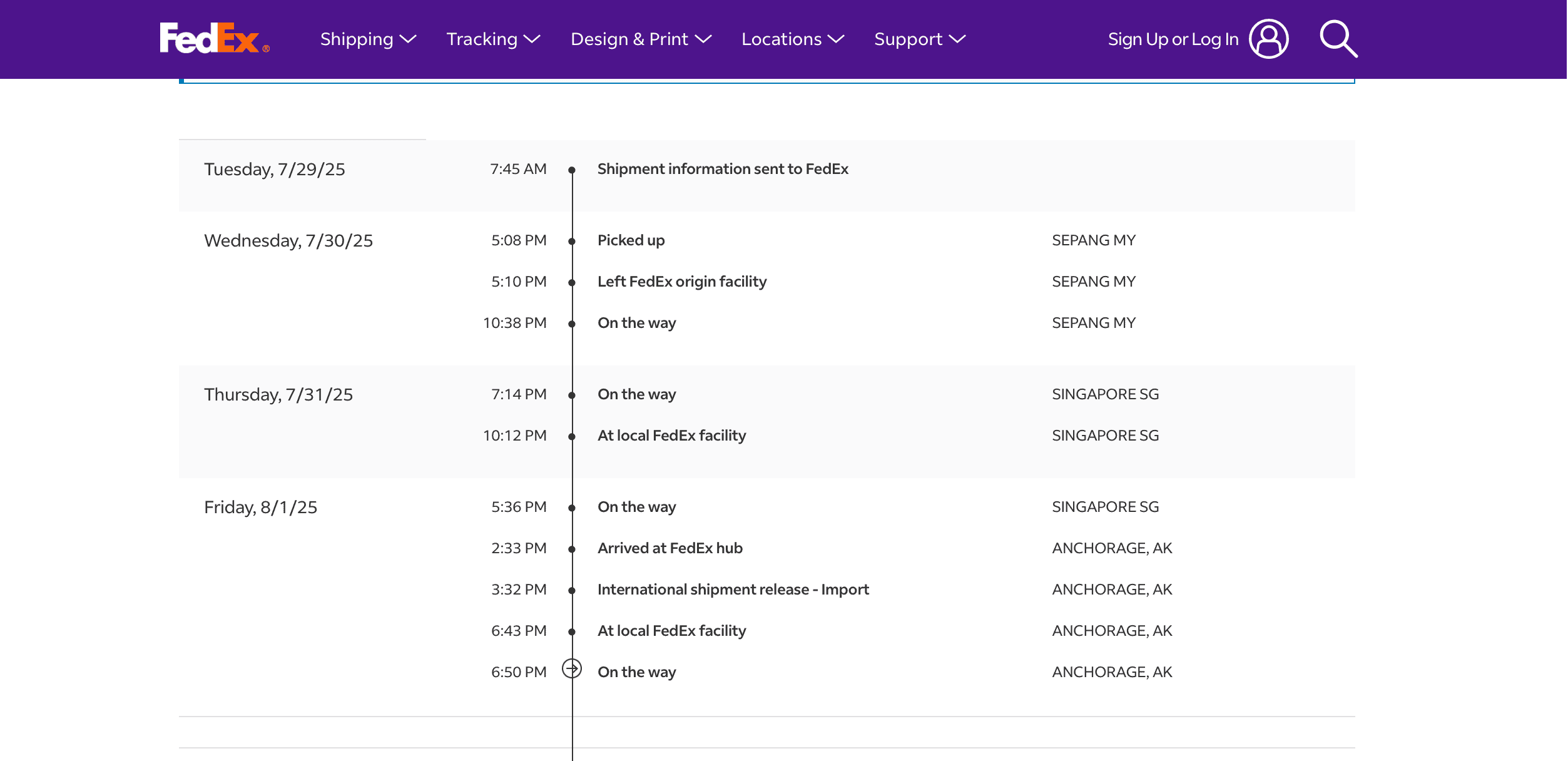Click the circled arrow current status marker

pos(571,668)
